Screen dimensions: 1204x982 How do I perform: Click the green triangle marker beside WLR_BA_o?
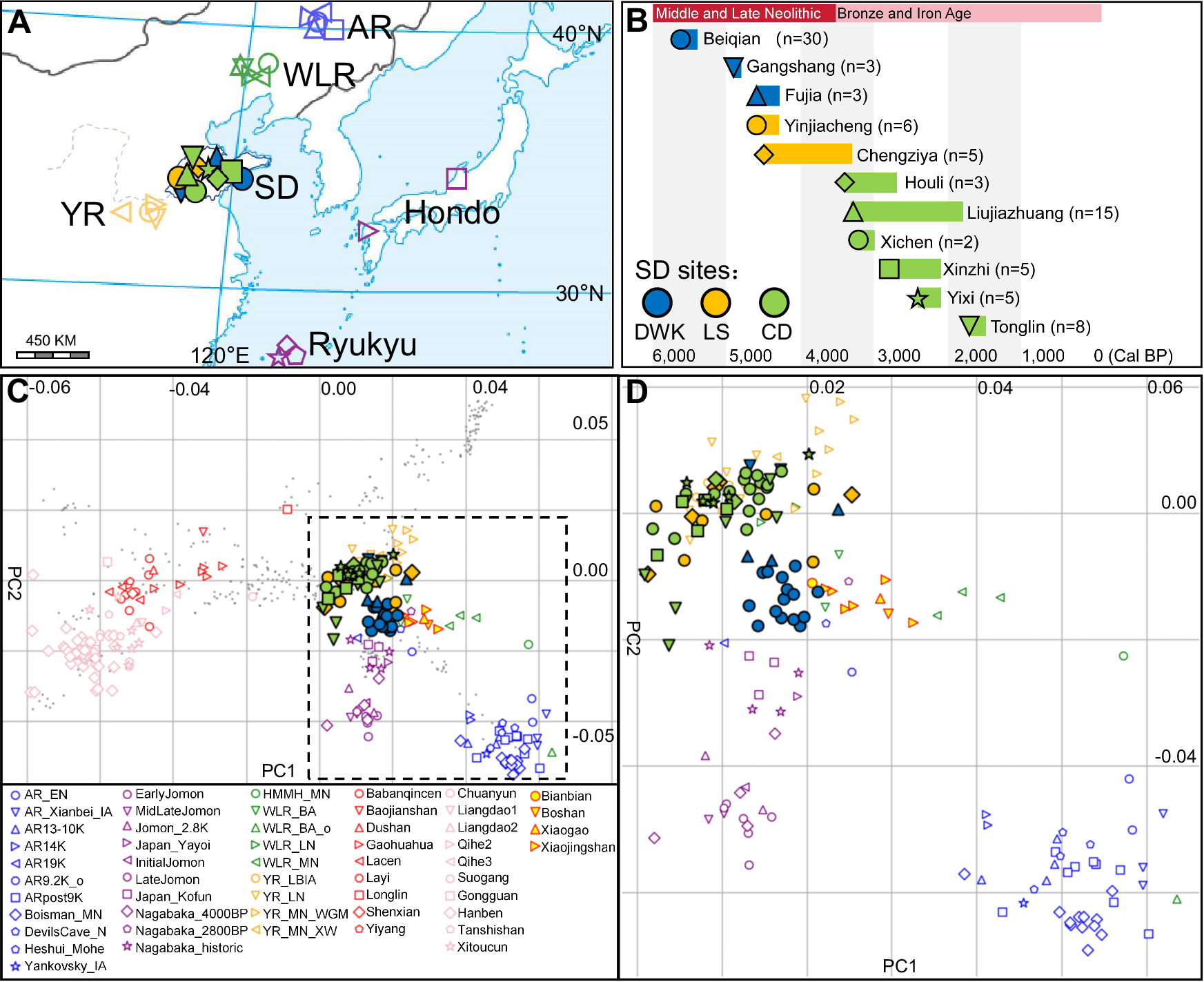pos(255,827)
